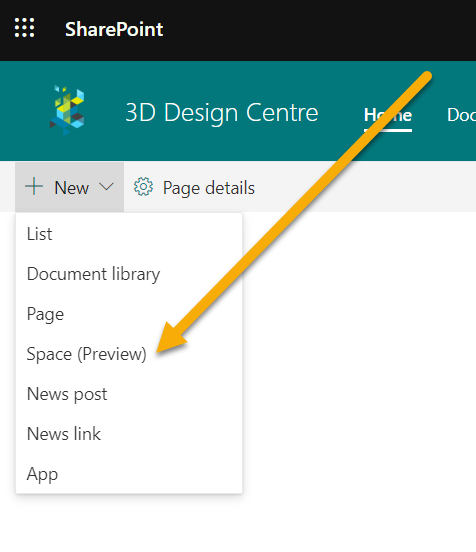Pick News link in the menu
Viewport: 476px width, 552px height.
tap(129, 434)
